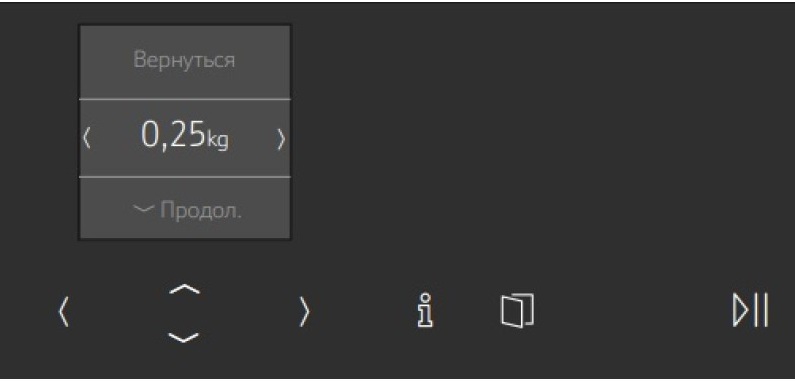Click the up chevron navigation key
This screenshot has height=381, width=795.
(x=185, y=289)
